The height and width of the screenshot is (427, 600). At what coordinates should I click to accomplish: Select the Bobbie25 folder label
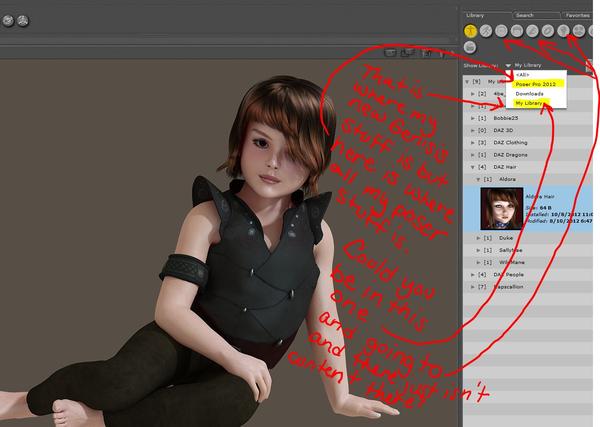pos(505,118)
